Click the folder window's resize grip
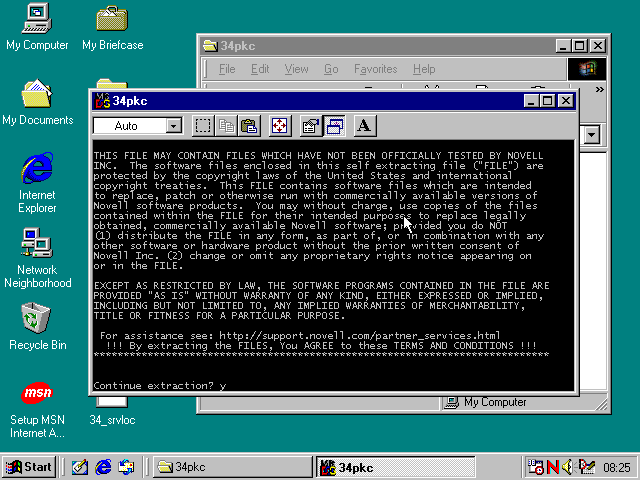The height and width of the screenshot is (480, 640). point(601,404)
